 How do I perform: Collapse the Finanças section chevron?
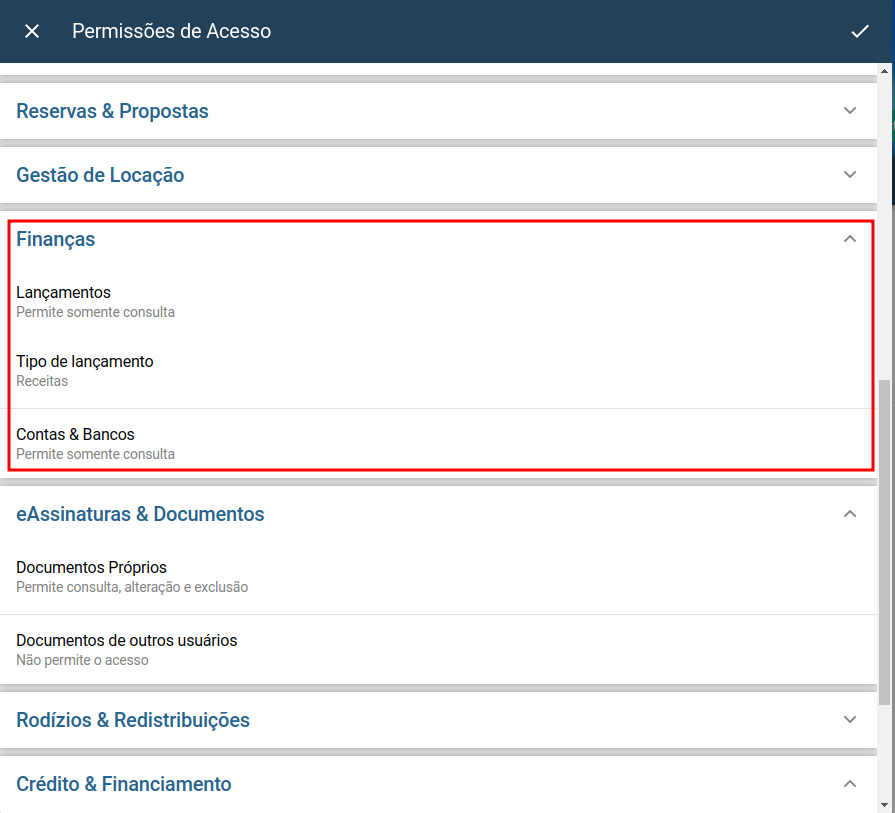(x=850, y=239)
